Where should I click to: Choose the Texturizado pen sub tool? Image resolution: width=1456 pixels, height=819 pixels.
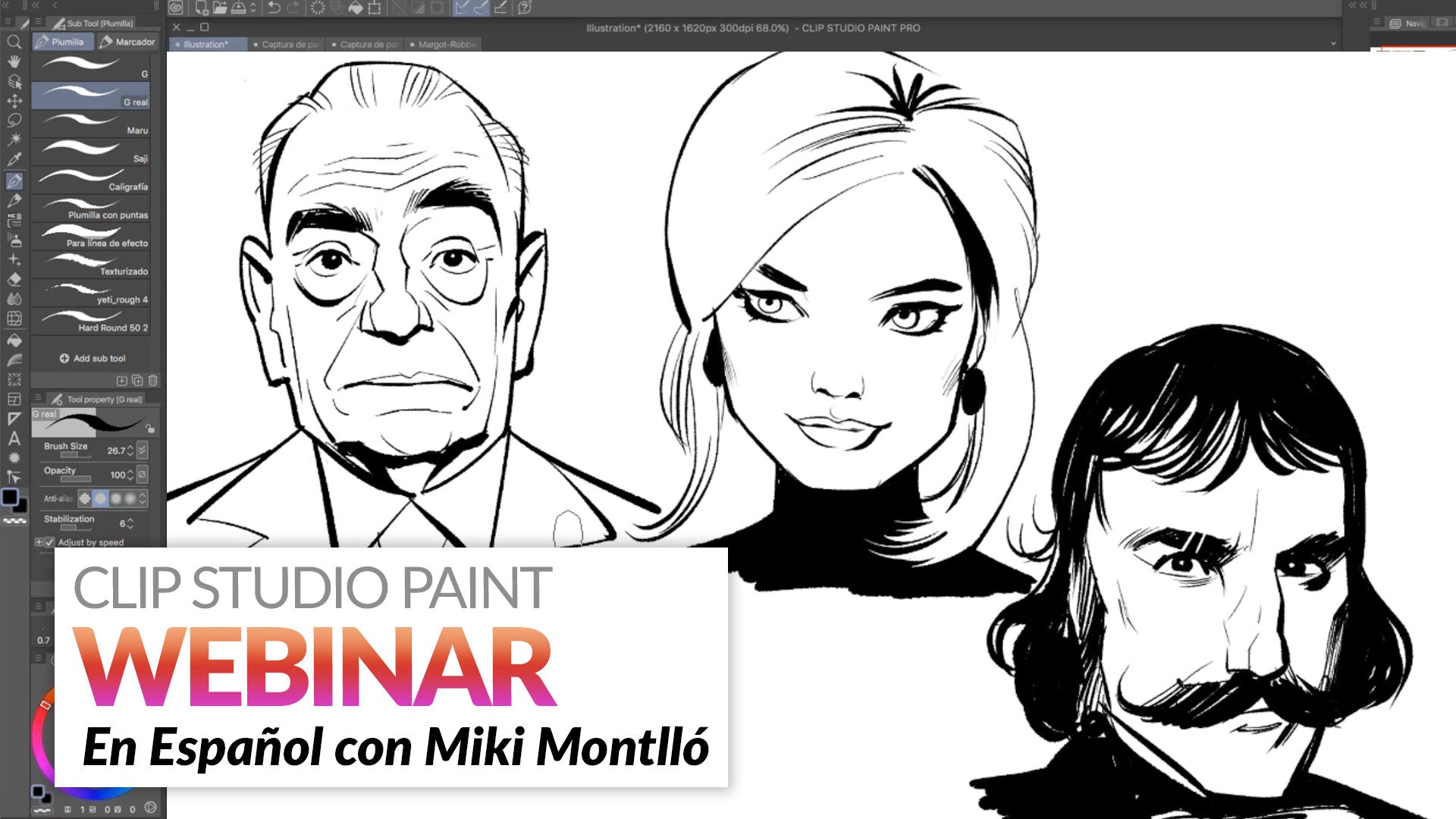point(91,264)
